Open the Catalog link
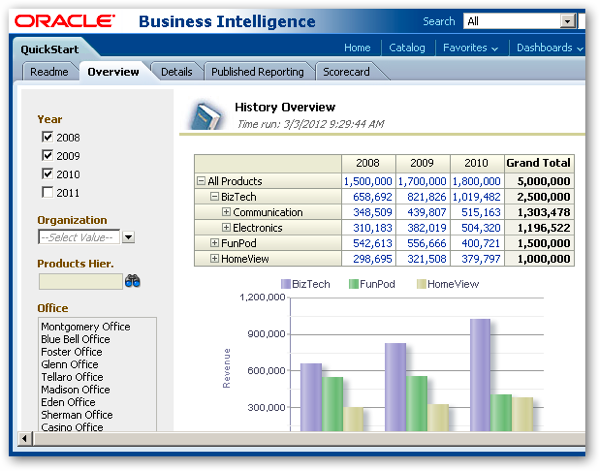Image resolution: width=600 pixels, height=471 pixels. [407, 48]
